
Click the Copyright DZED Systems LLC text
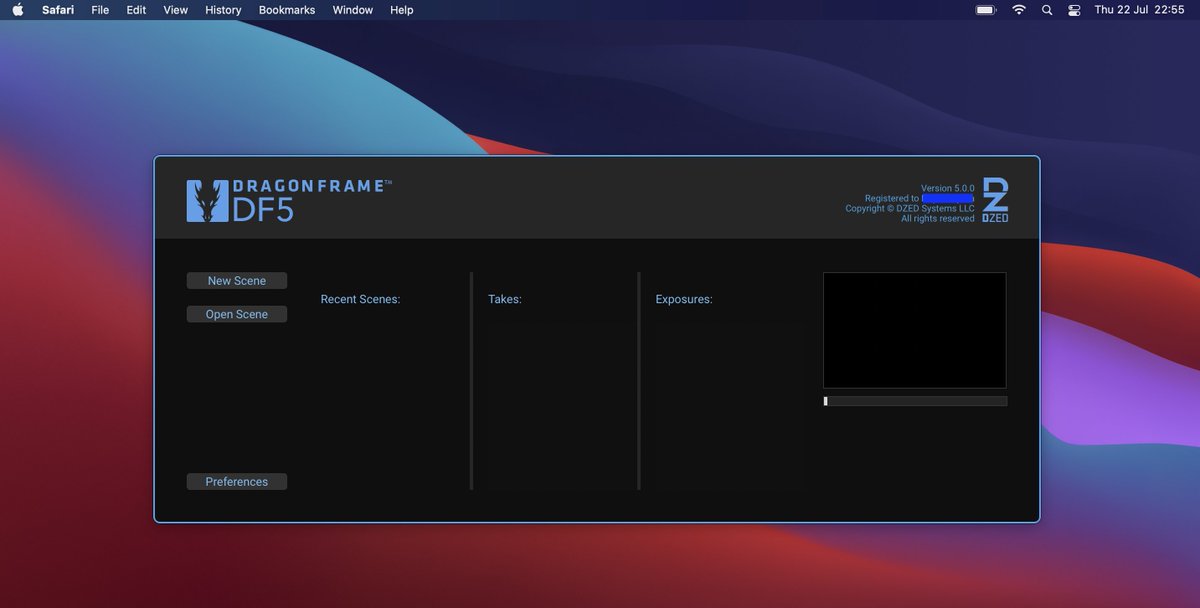coord(910,208)
